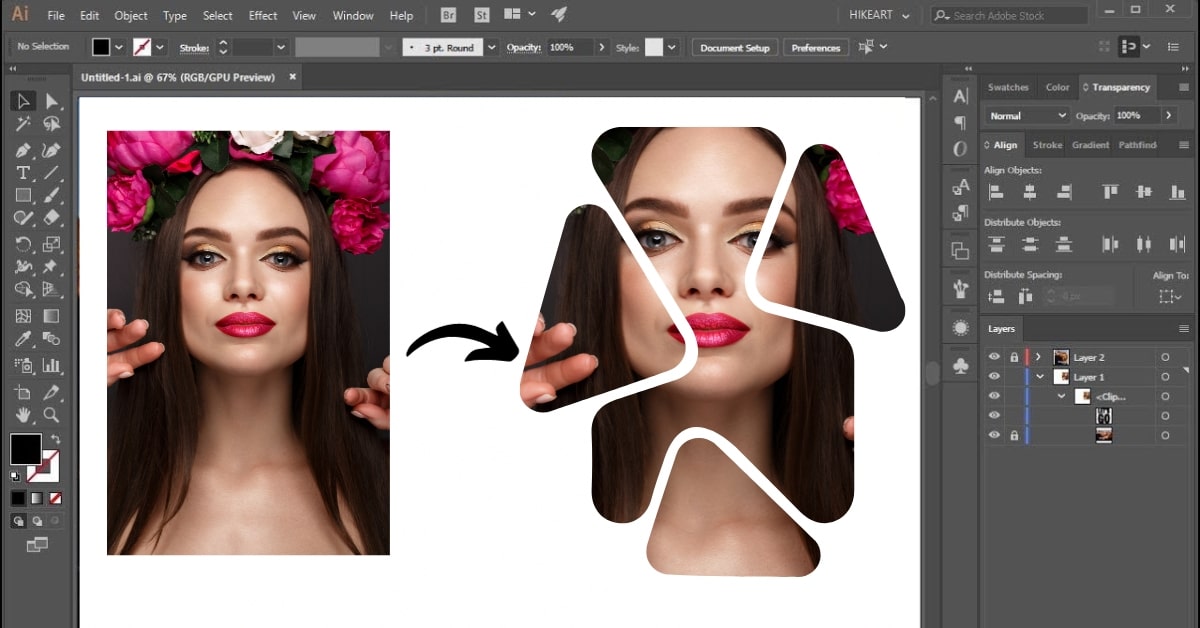This screenshot has height=628, width=1200.
Task: Click the stroke swatch in control bar
Action: click(x=143, y=47)
